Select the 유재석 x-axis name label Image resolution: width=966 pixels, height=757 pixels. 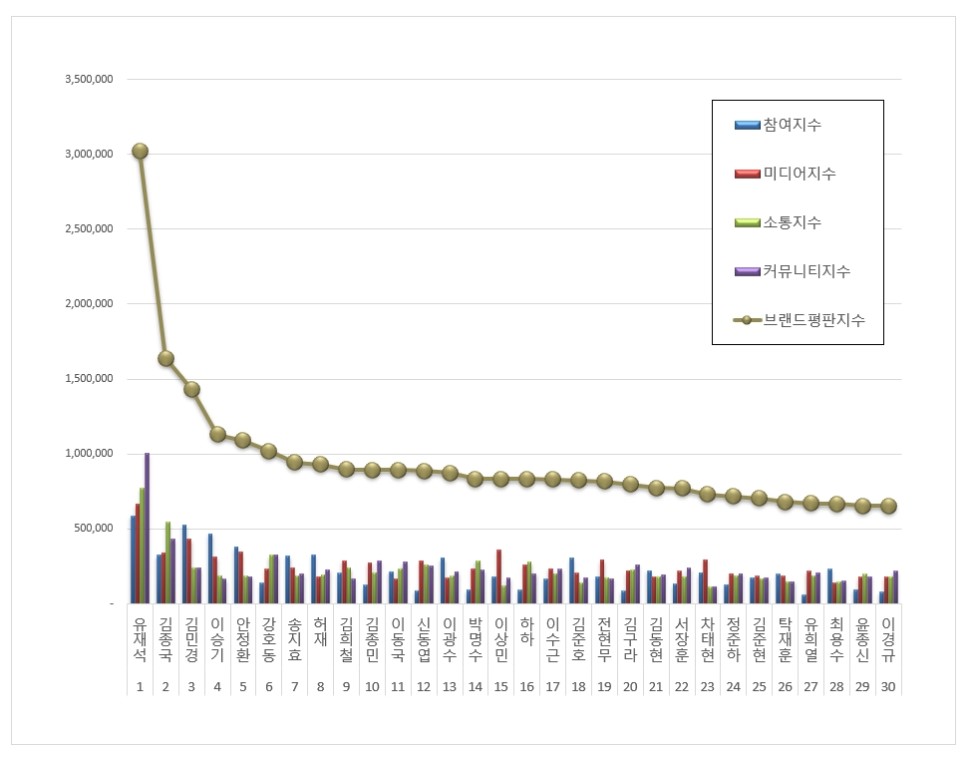tap(140, 640)
